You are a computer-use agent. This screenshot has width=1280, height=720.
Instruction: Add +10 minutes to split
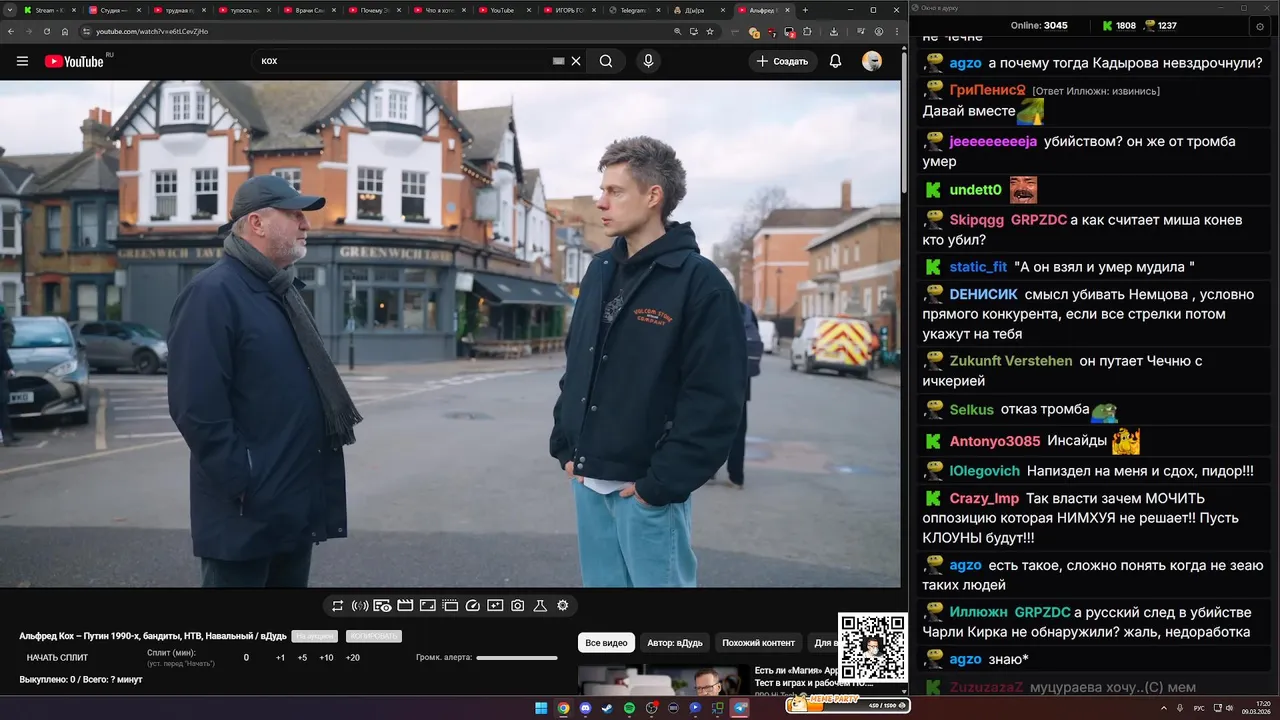[x=326, y=657]
